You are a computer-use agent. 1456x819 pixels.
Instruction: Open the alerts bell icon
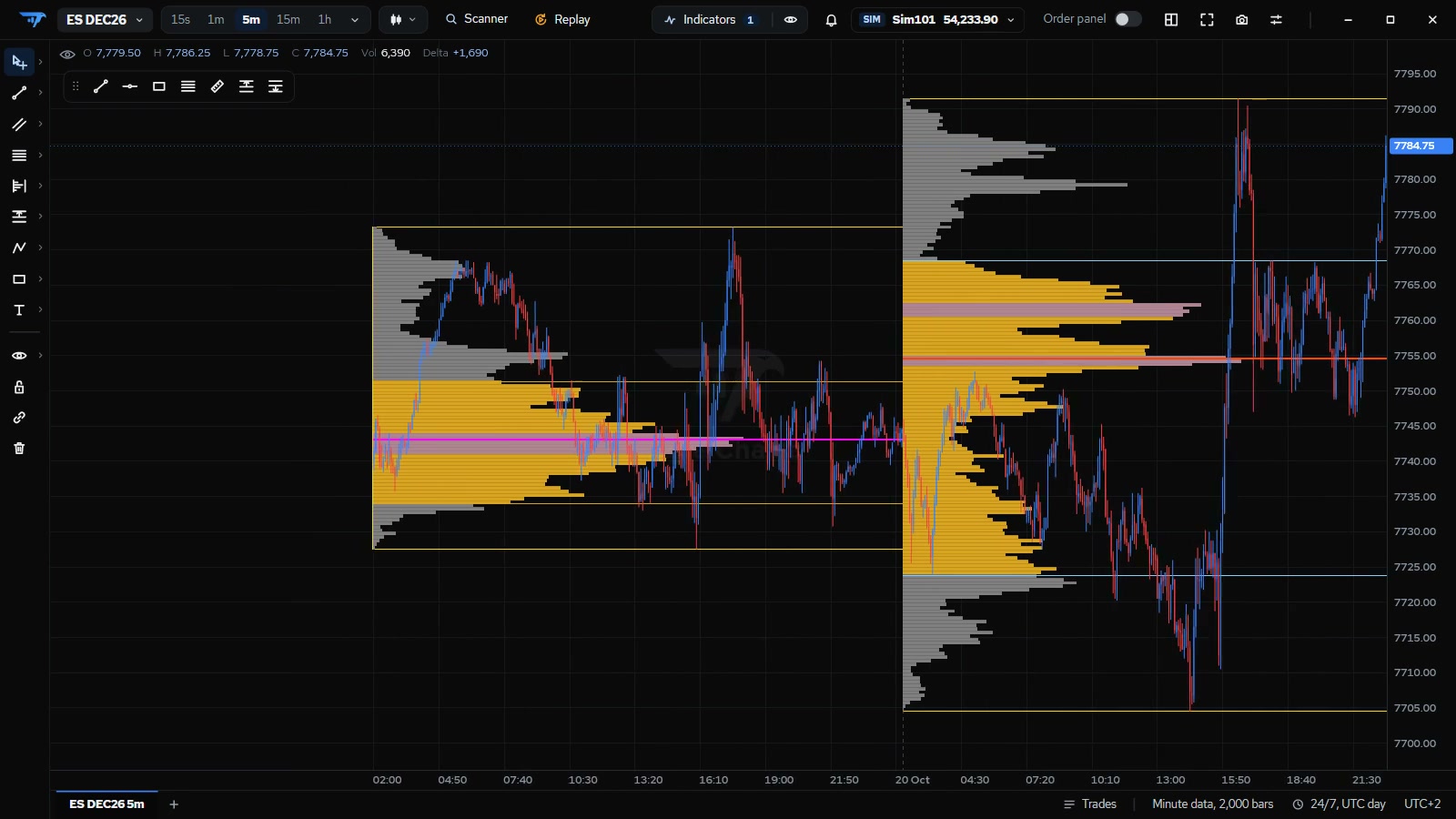pyautogui.click(x=831, y=19)
